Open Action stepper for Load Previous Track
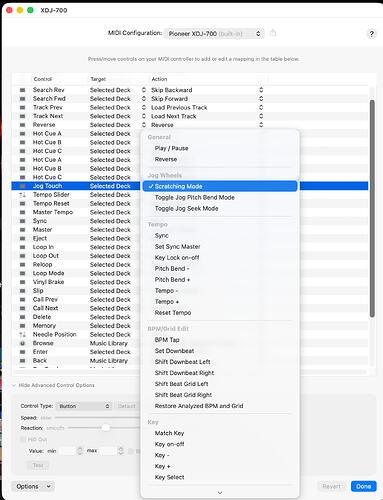The image size is (383, 500). tap(261, 107)
